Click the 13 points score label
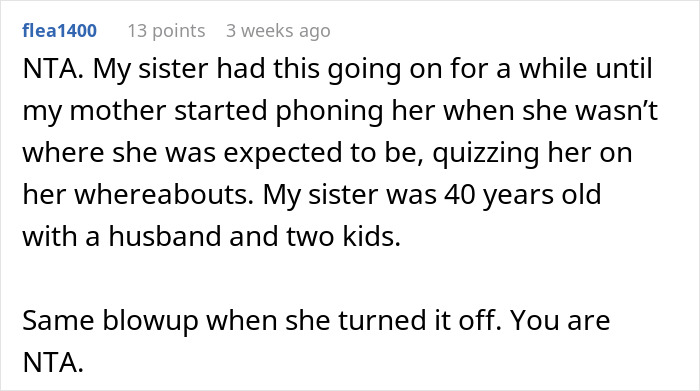700x391 pixels. pyautogui.click(x=167, y=31)
